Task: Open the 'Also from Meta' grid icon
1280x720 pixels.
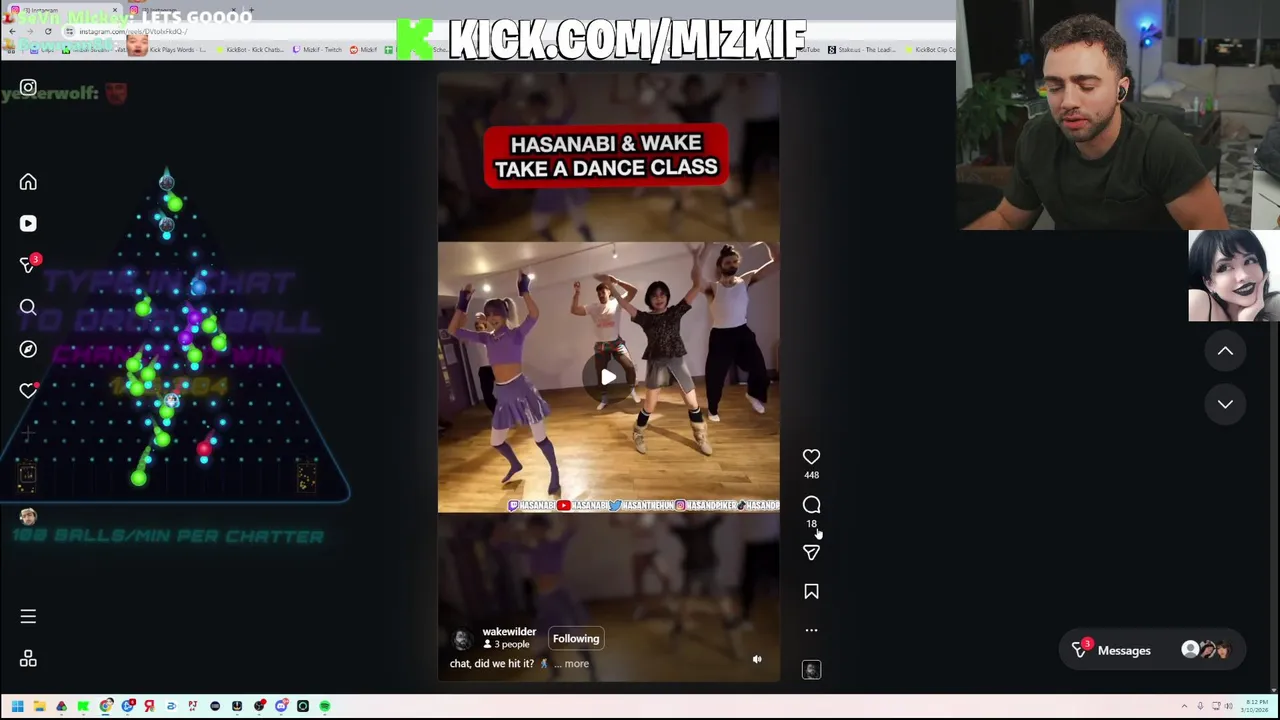Action: (x=28, y=658)
